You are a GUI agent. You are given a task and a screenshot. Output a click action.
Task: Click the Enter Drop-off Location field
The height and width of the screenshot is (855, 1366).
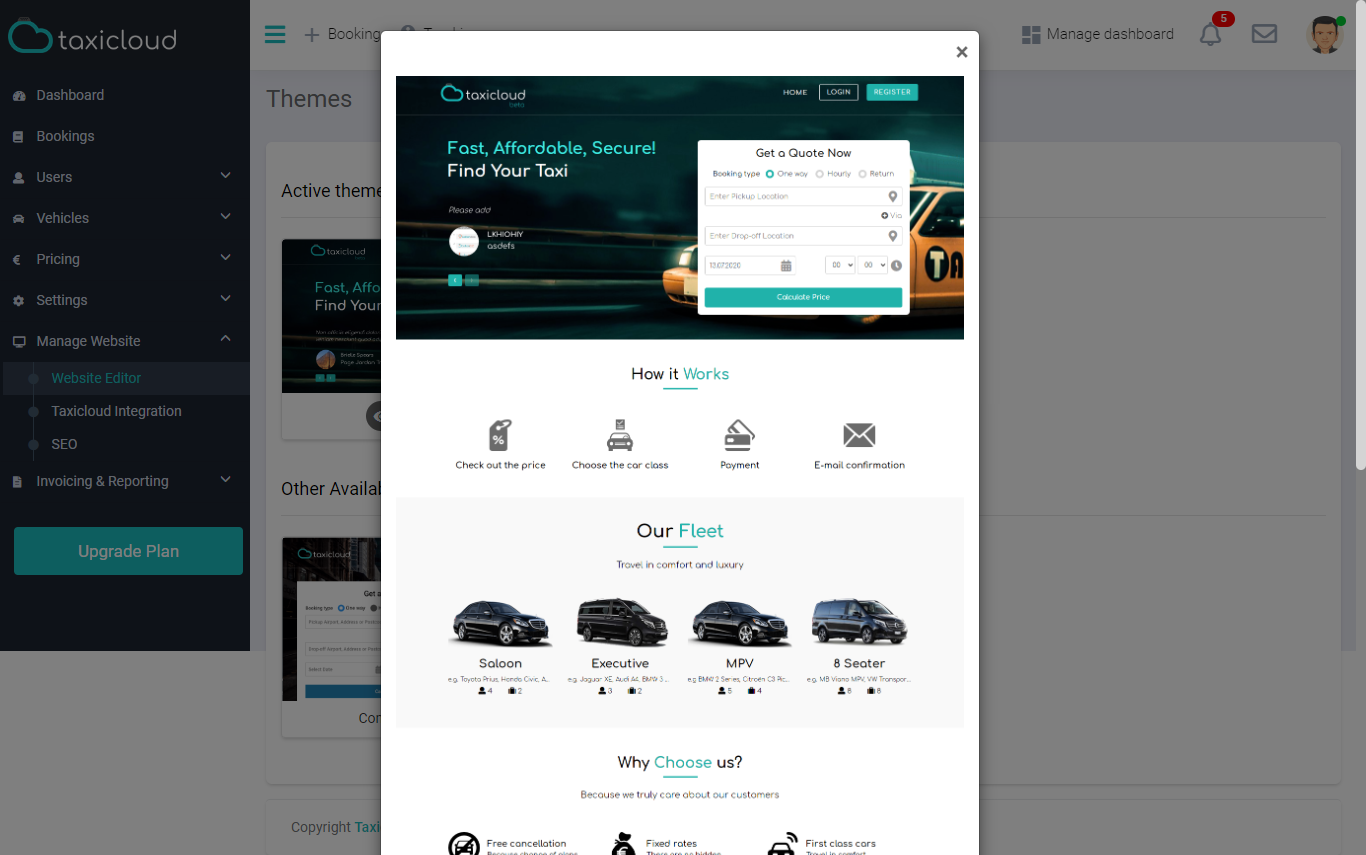click(x=803, y=236)
